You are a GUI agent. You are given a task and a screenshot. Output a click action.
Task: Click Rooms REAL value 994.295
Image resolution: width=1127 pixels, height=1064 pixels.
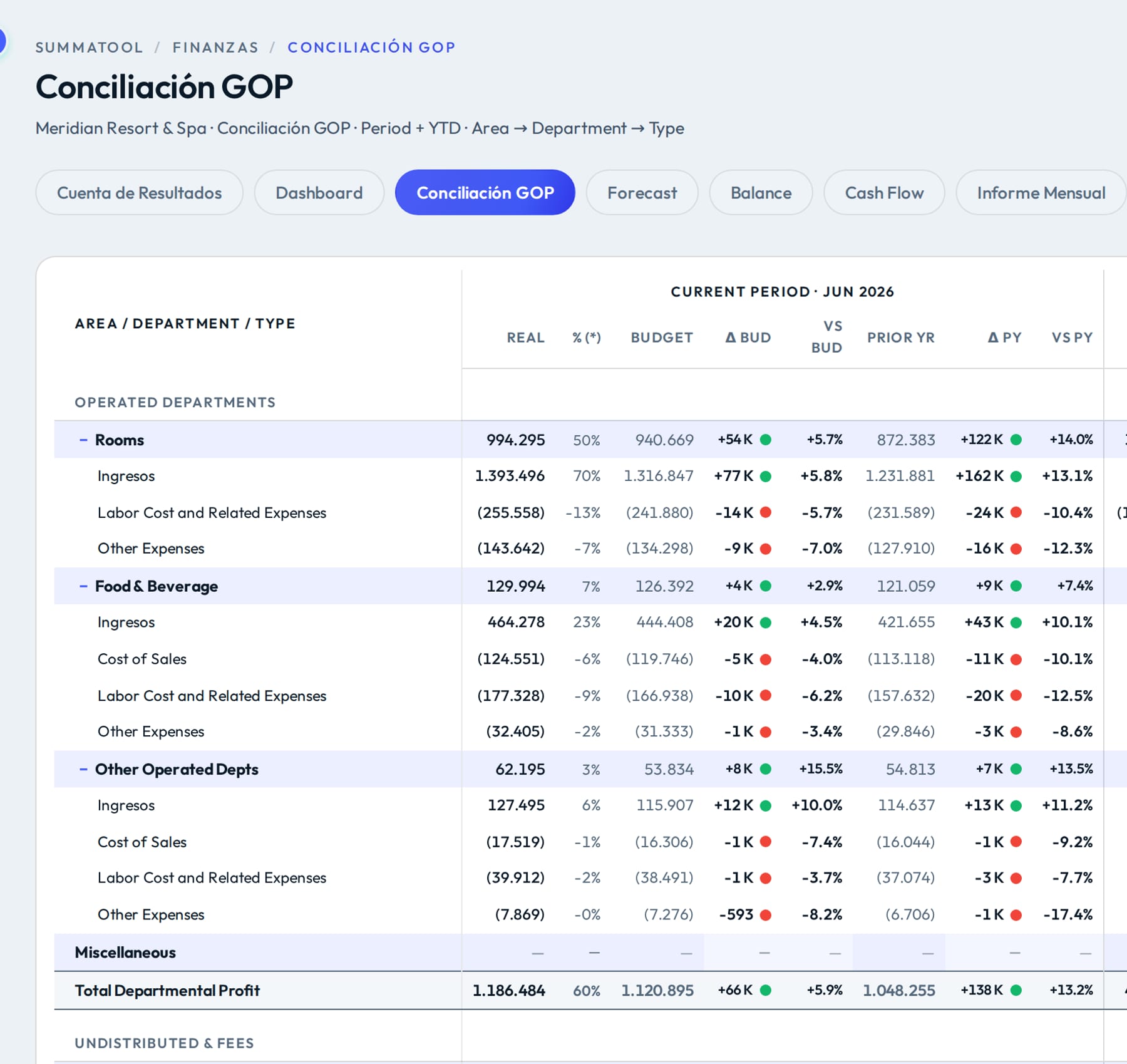[516, 440]
